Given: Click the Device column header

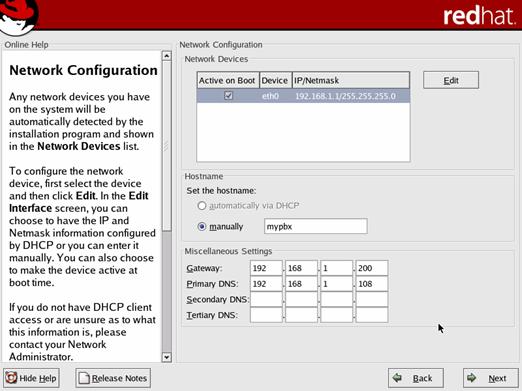Looking at the screenshot, I should click(x=275, y=80).
